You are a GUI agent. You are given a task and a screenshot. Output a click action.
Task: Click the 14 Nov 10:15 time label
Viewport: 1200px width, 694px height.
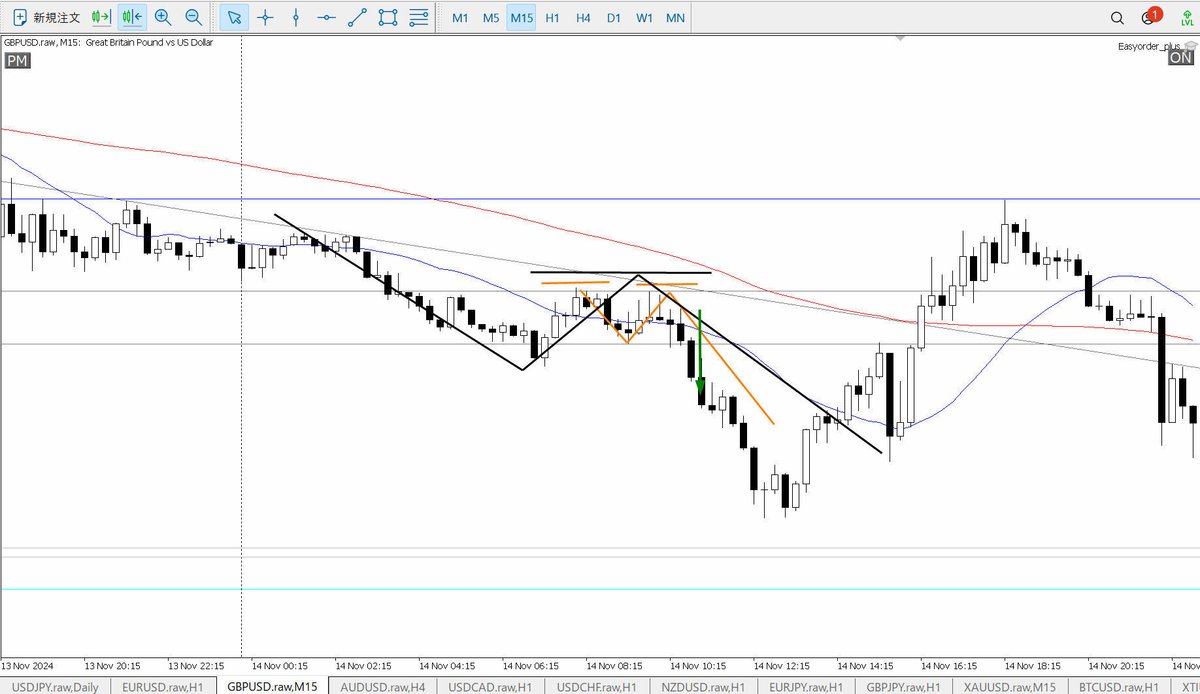pos(699,665)
